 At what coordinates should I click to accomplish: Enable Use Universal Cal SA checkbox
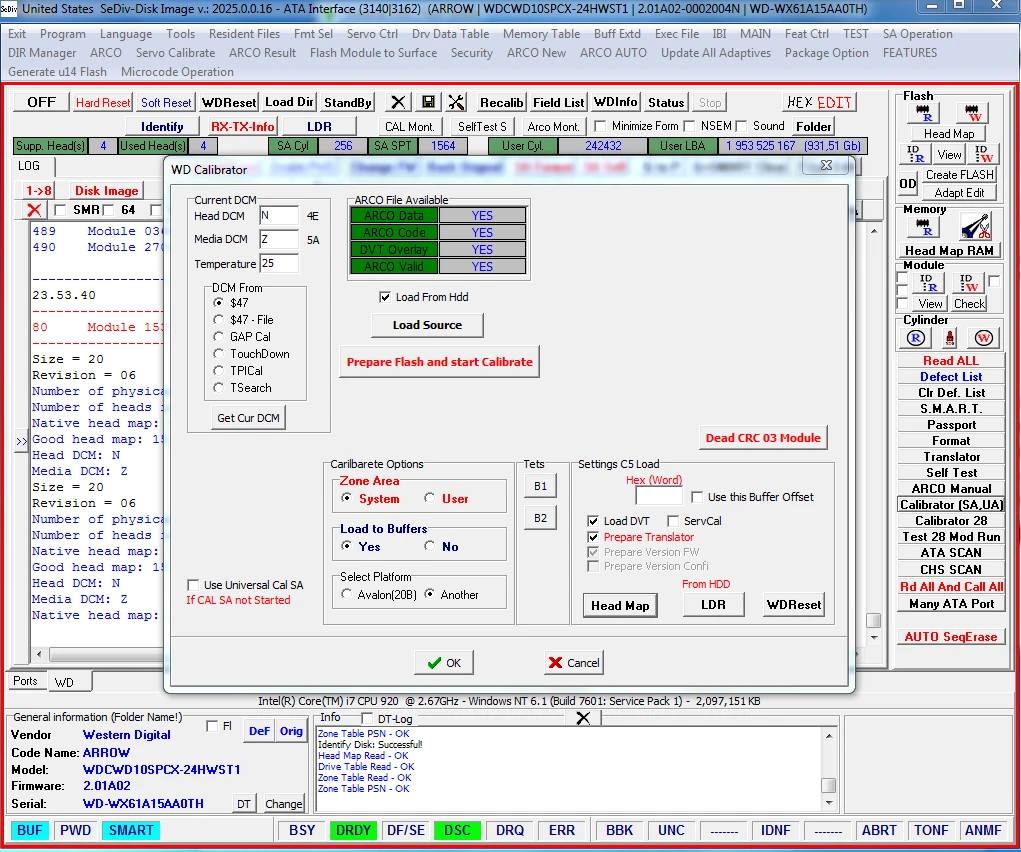tap(193, 585)
